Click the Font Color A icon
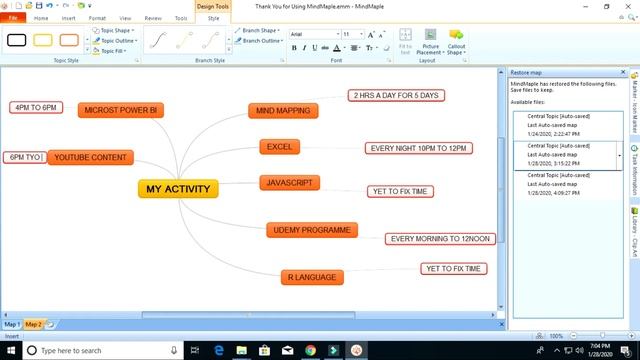The image size is (640, 360). [x=337, y=48]
